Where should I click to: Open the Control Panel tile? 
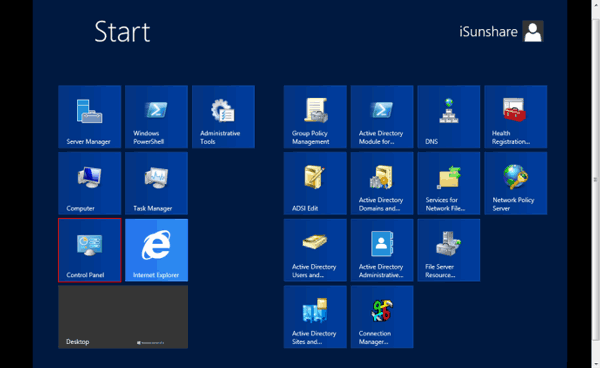(90, 250)
